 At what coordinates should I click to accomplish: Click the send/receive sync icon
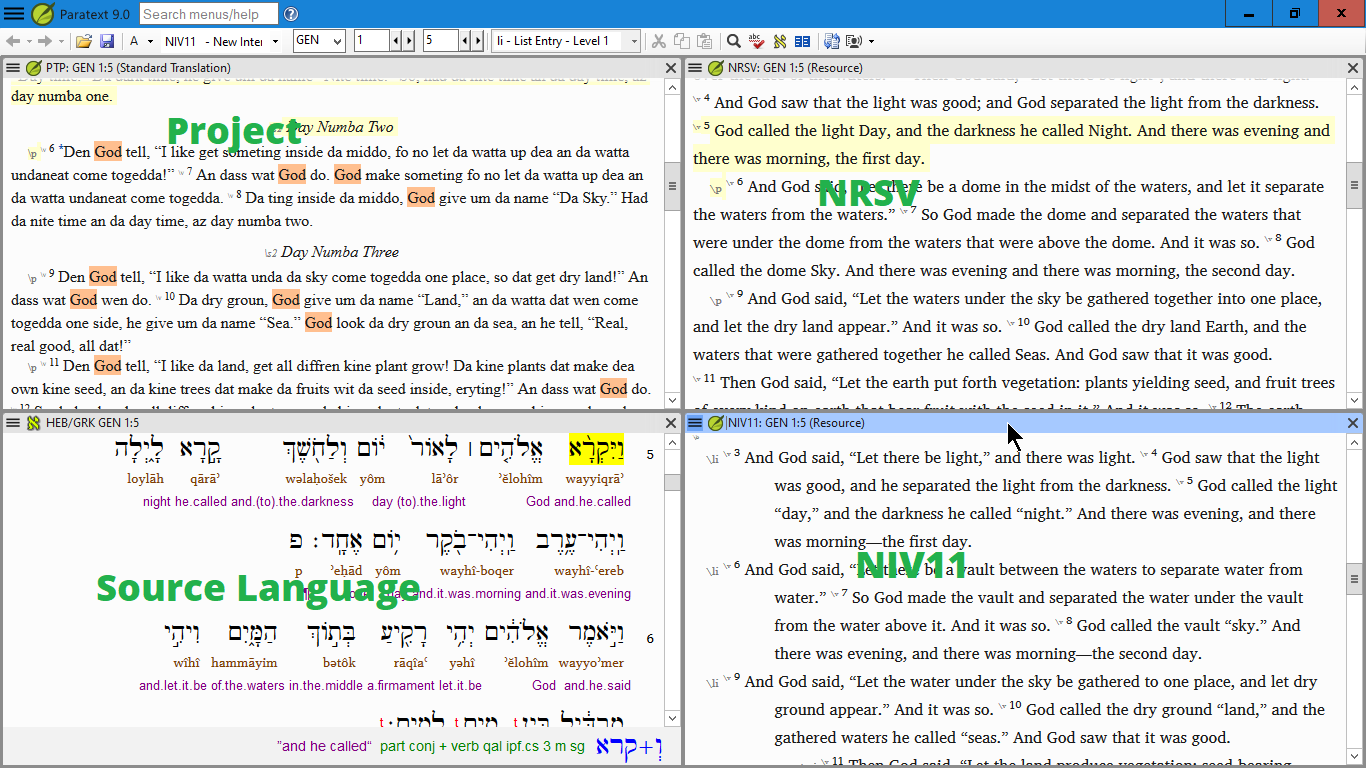(x=832, y=41)
